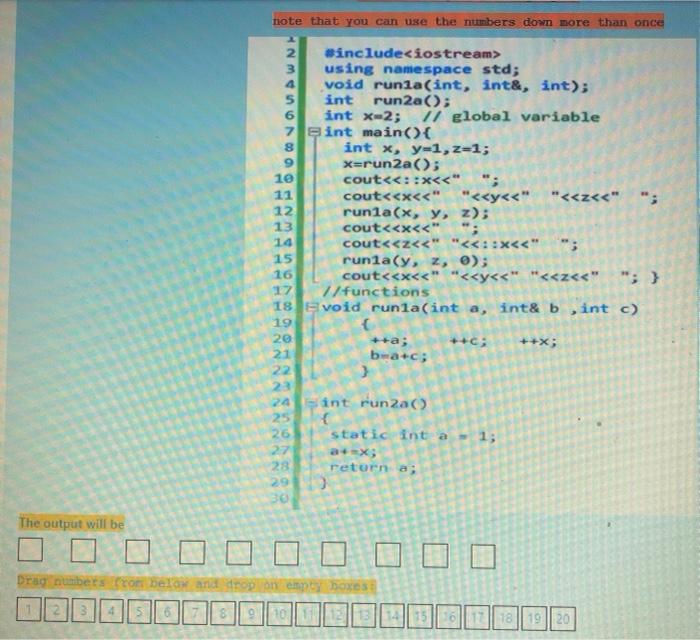
Task: Click the 'note that you can use' banner
Action: tap(468, 21)
